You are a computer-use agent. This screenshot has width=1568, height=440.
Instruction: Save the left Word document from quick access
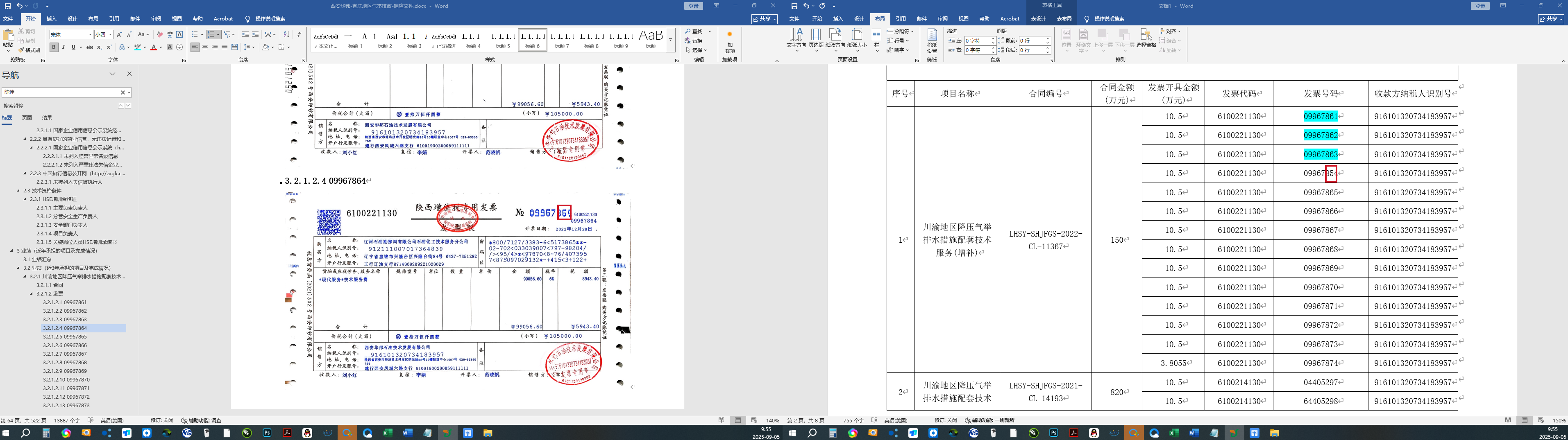9,6
